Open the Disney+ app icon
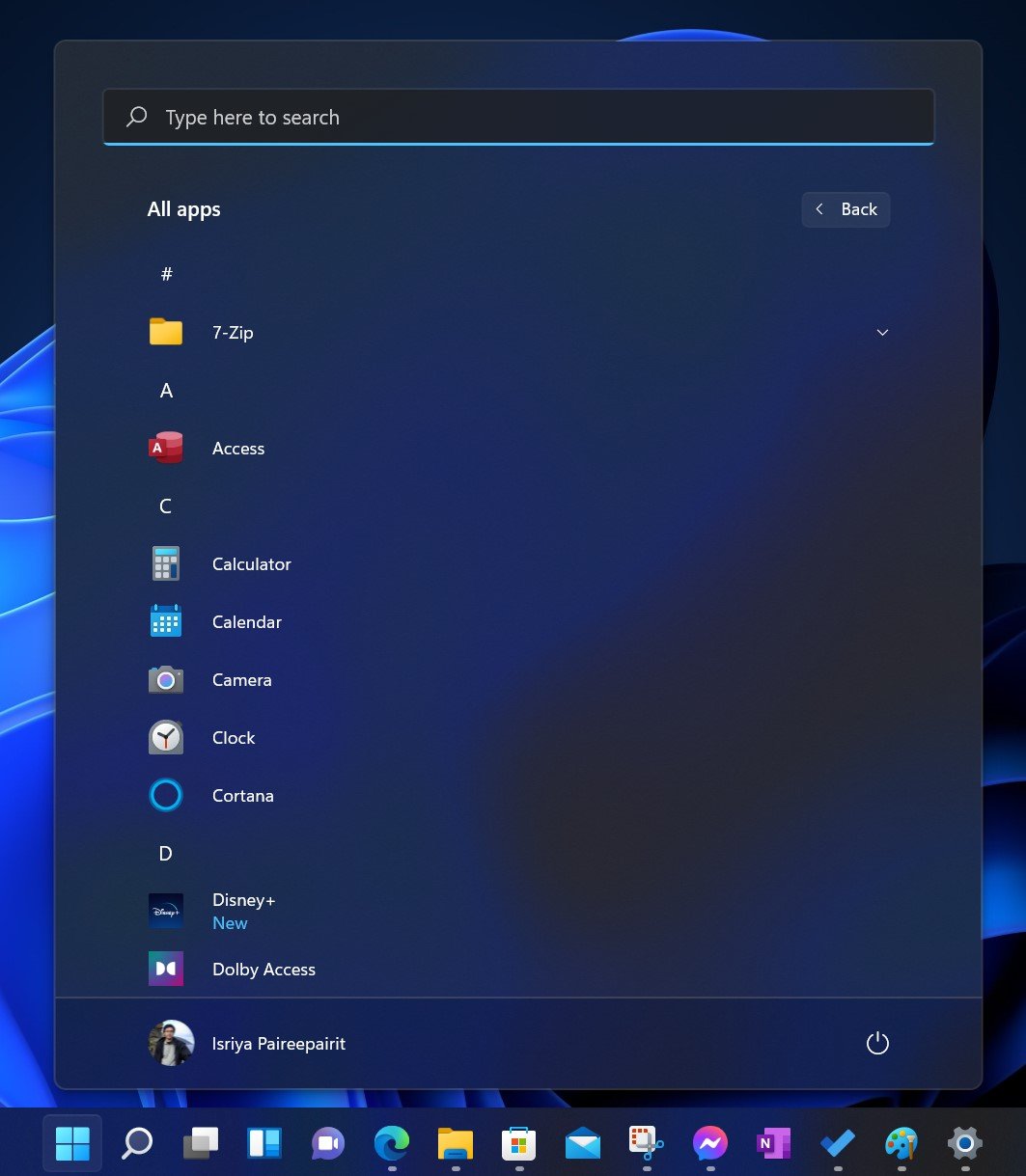Viewport: 1026px width, 1176px height. [166, 911]
